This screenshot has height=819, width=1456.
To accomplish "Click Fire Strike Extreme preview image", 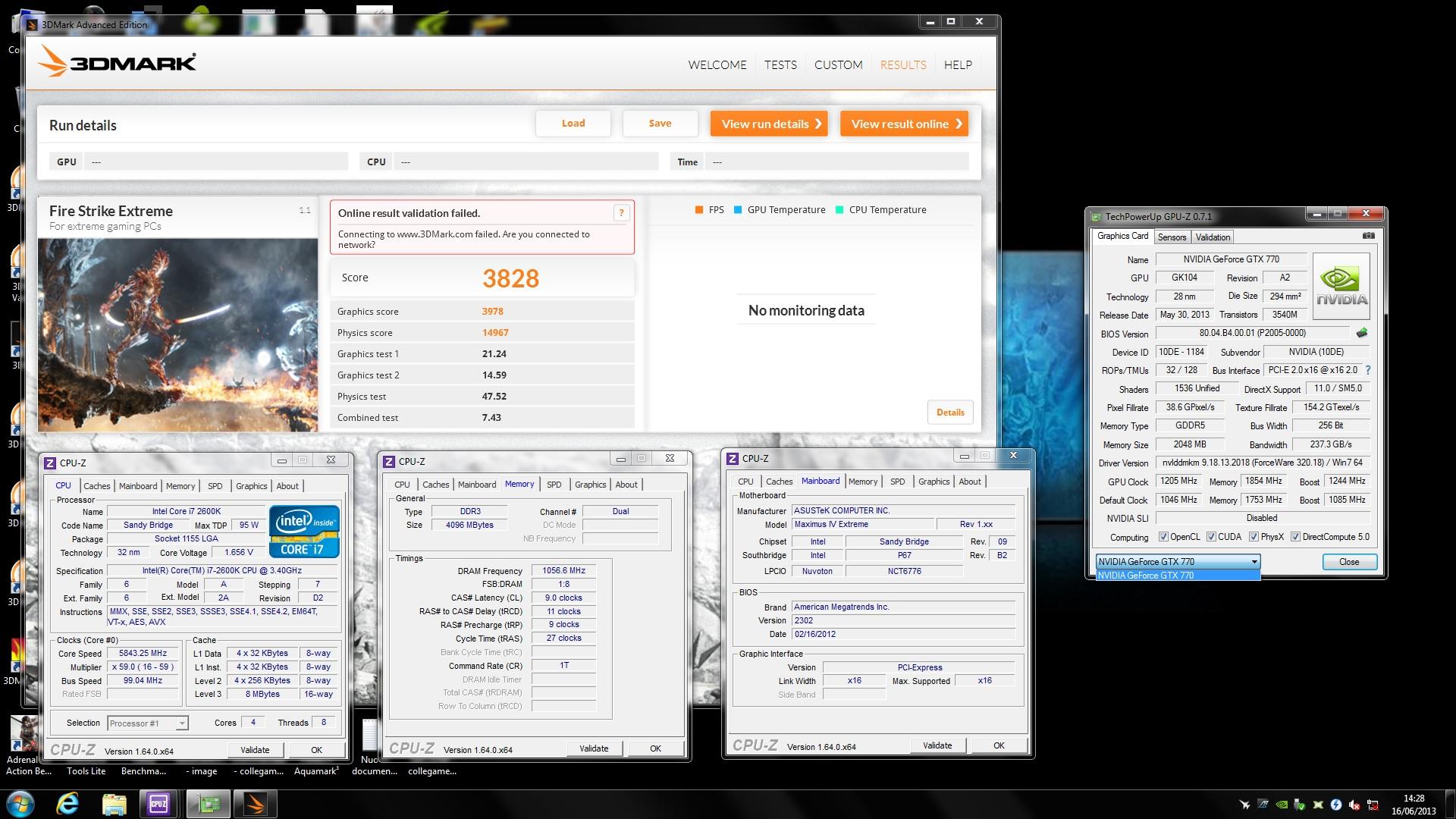I will [x=178, y=335].
